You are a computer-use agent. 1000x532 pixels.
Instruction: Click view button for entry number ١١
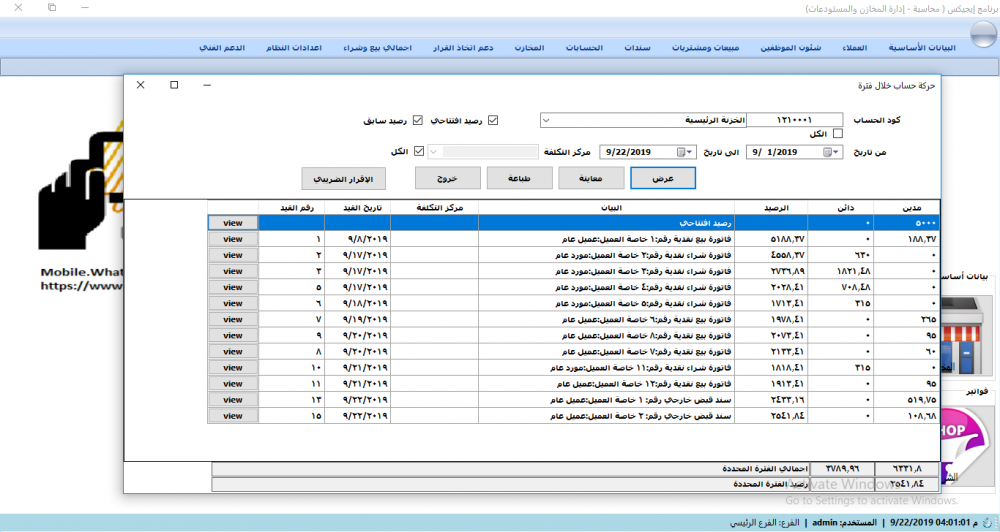[x=233, y=383]
